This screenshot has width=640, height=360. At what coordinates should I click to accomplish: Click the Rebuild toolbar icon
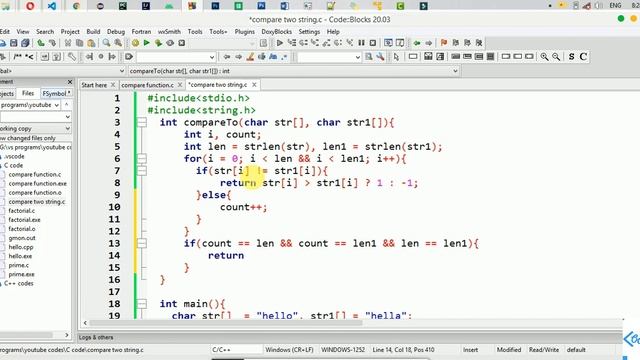[170, 43]
